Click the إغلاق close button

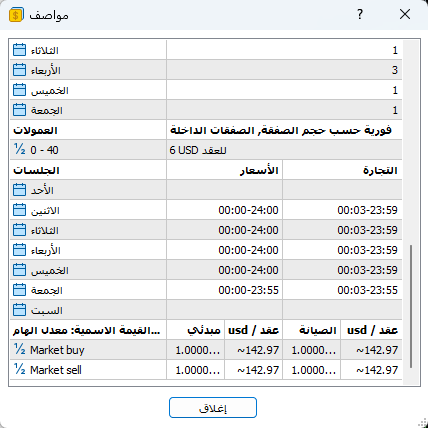pyautogui.click(x=213, y=407)
